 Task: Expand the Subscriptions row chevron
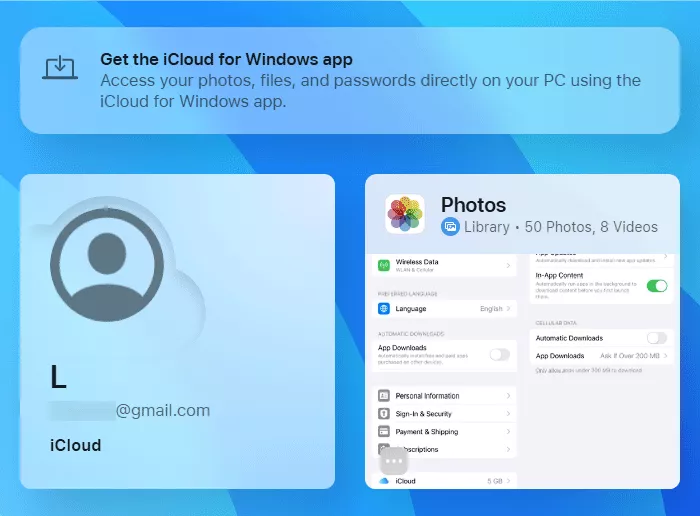pyautogui.click(x=508, y=449)
